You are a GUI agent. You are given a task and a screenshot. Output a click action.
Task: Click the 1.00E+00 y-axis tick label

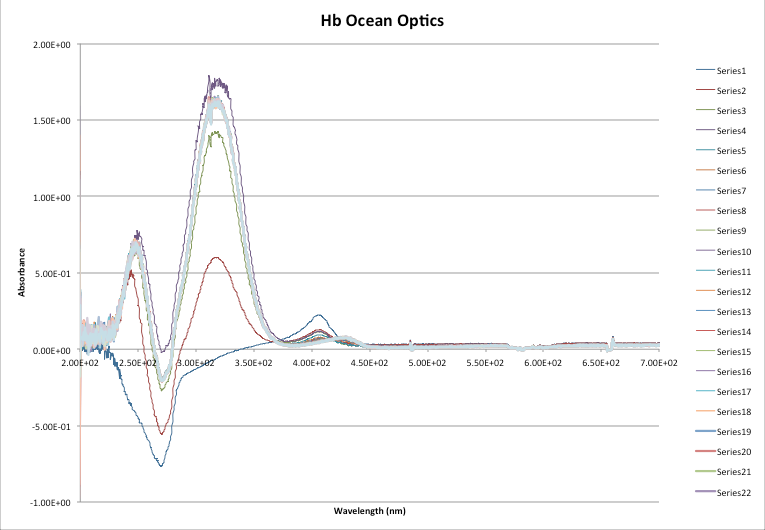click(x=52, y=198)
